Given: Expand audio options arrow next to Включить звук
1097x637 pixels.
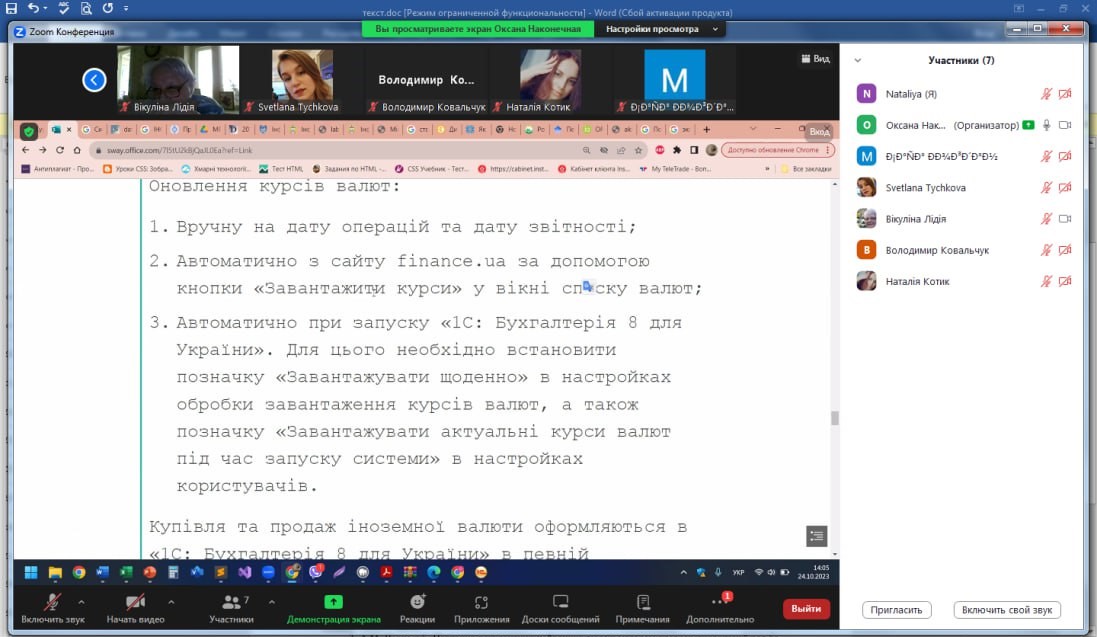Looking at the screenshot, I should pos(81,602).
